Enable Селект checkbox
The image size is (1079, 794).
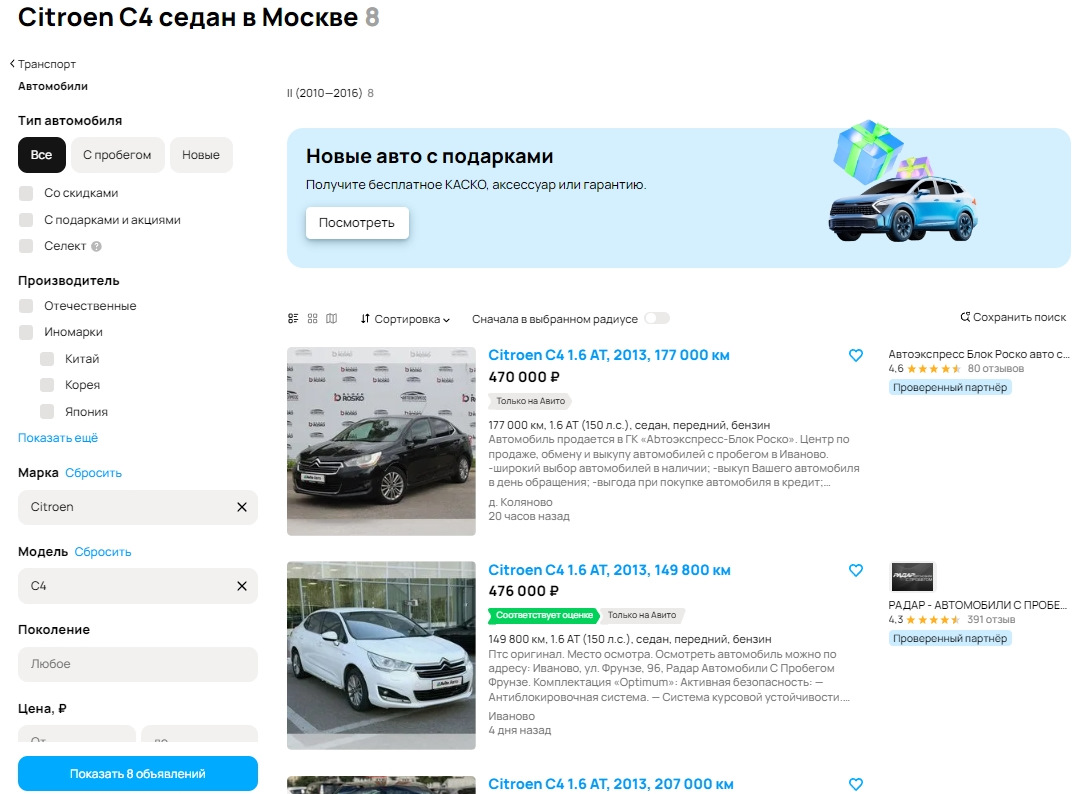point(26,246)
